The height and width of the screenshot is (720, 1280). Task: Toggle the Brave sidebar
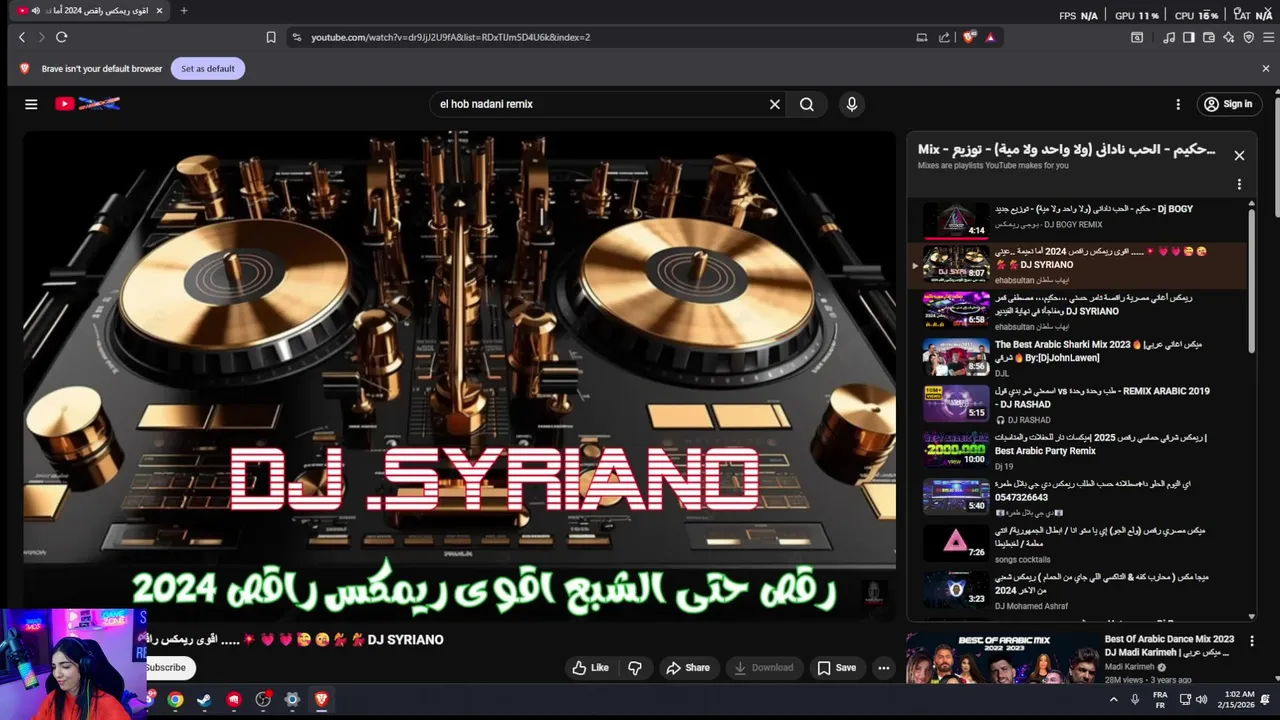pos(1189,37)
